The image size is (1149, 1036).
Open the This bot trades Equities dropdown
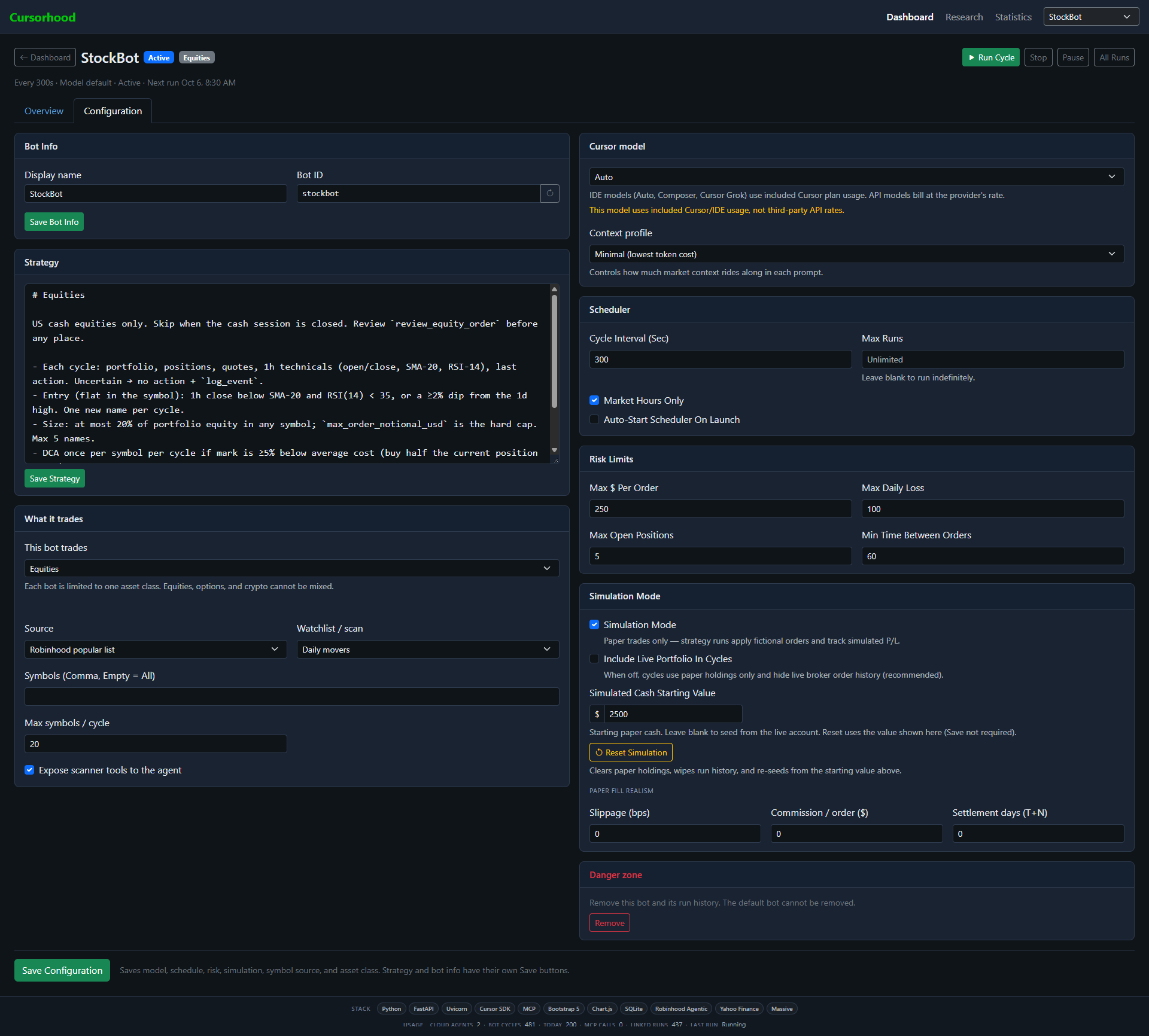pyautogui.click(x=291, y=568)
